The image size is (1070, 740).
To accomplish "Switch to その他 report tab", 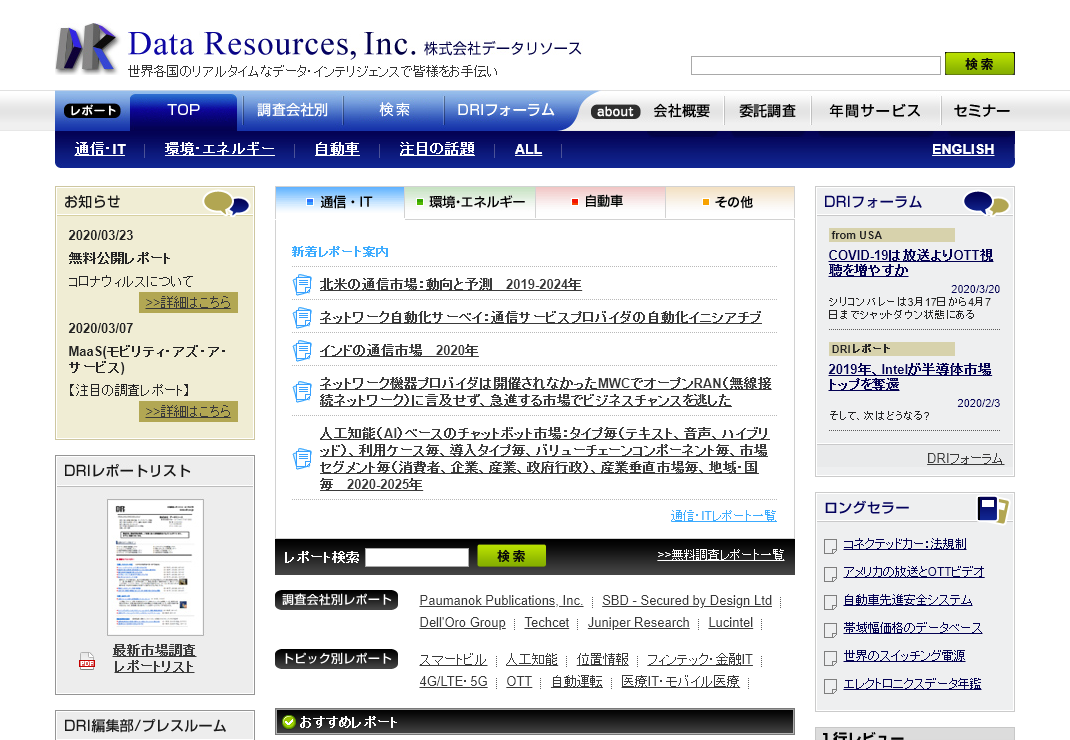I will click(x=730, y=202).
